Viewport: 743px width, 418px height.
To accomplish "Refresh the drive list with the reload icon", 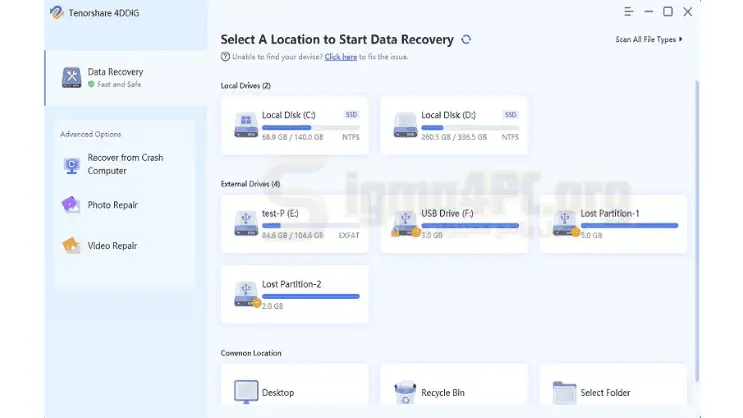I will (466, 39).
